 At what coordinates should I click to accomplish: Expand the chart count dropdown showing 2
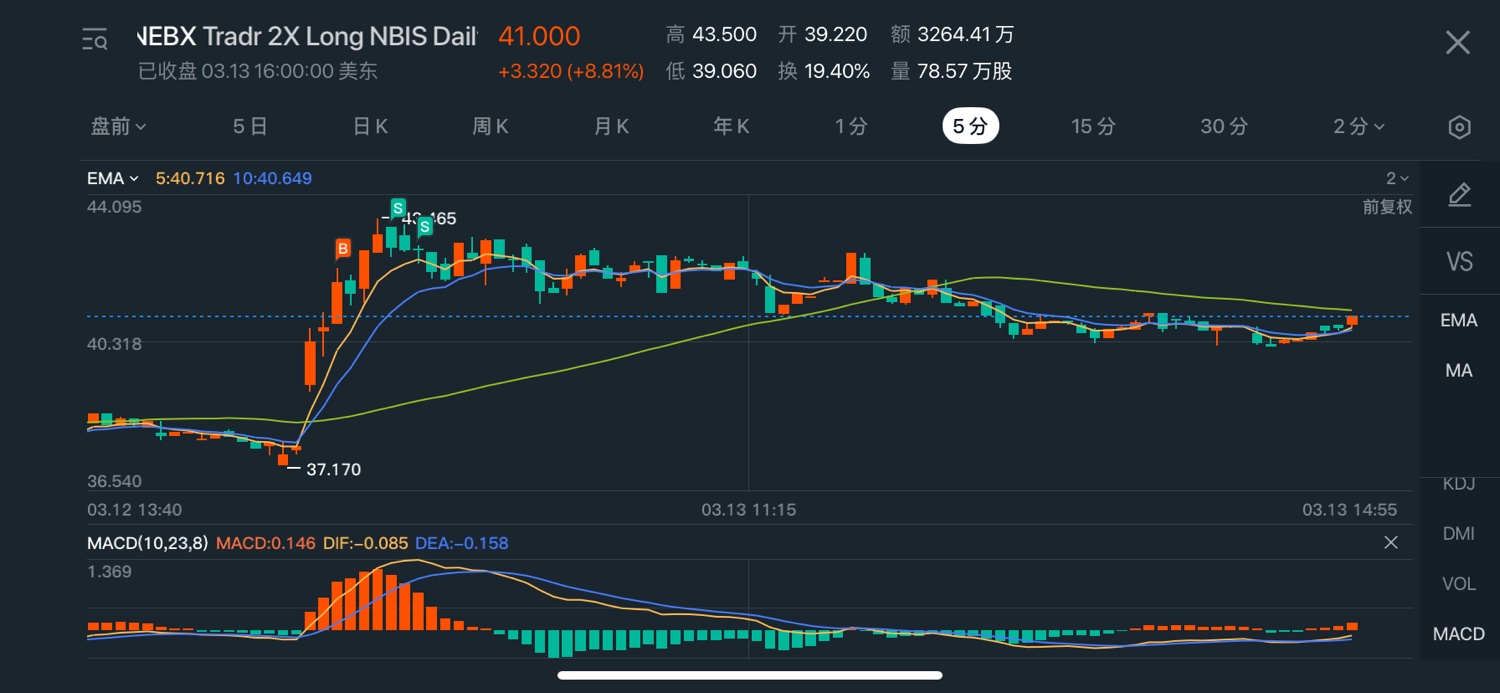tap(1397, 179)
